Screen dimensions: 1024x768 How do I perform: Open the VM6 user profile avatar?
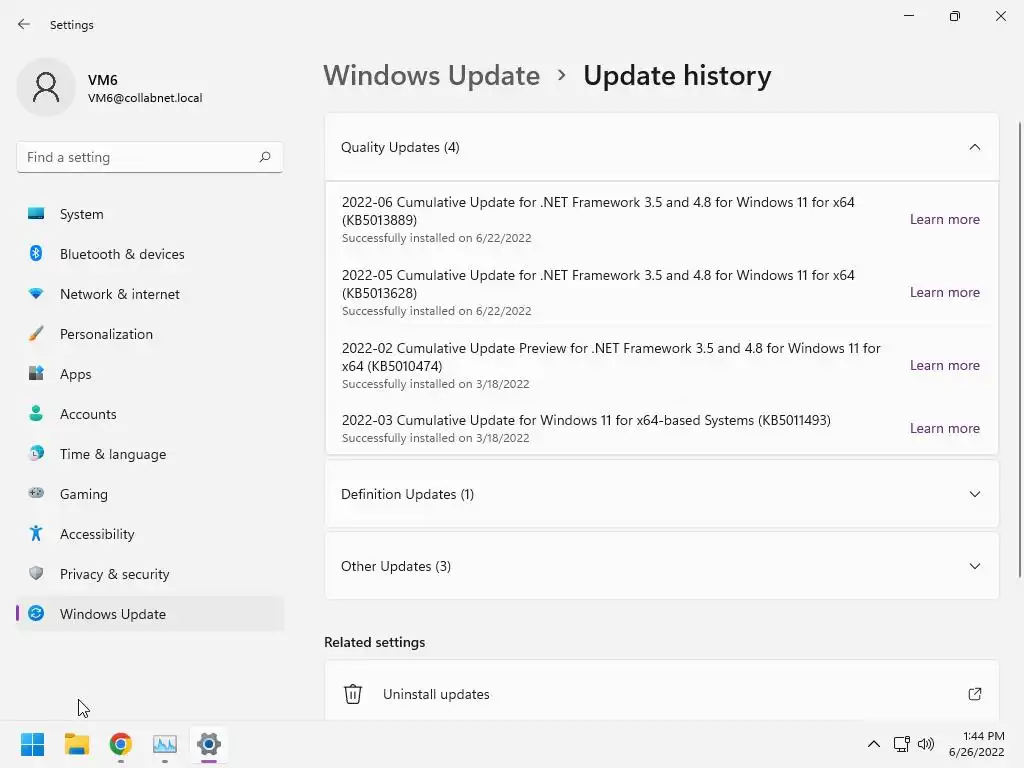coord(46,87)
